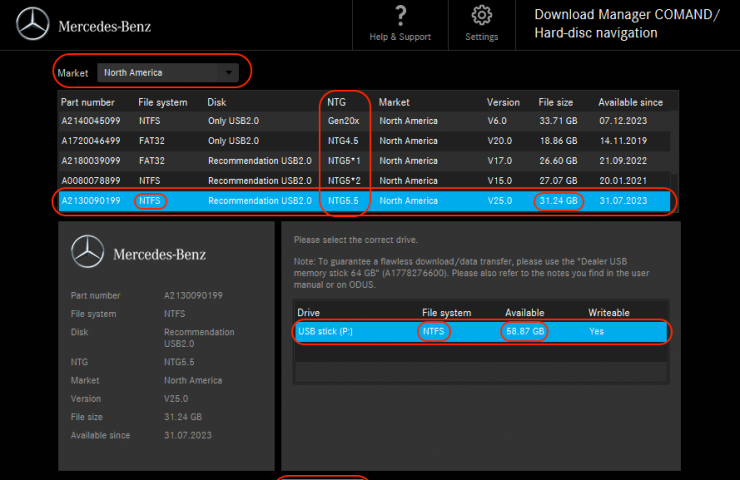
Task: Sort list by Version column header
Action: (503, 102)
